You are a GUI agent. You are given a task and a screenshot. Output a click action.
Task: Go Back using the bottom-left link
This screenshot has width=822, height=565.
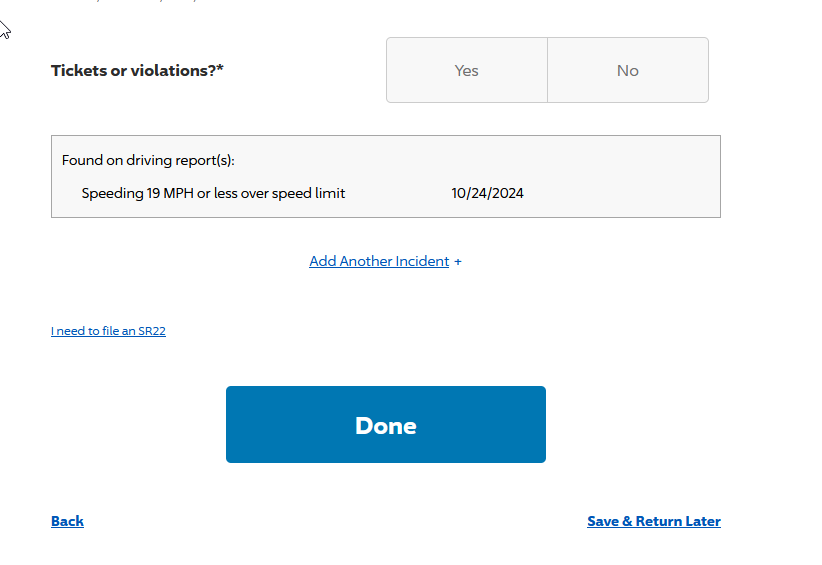pos(67,521)
